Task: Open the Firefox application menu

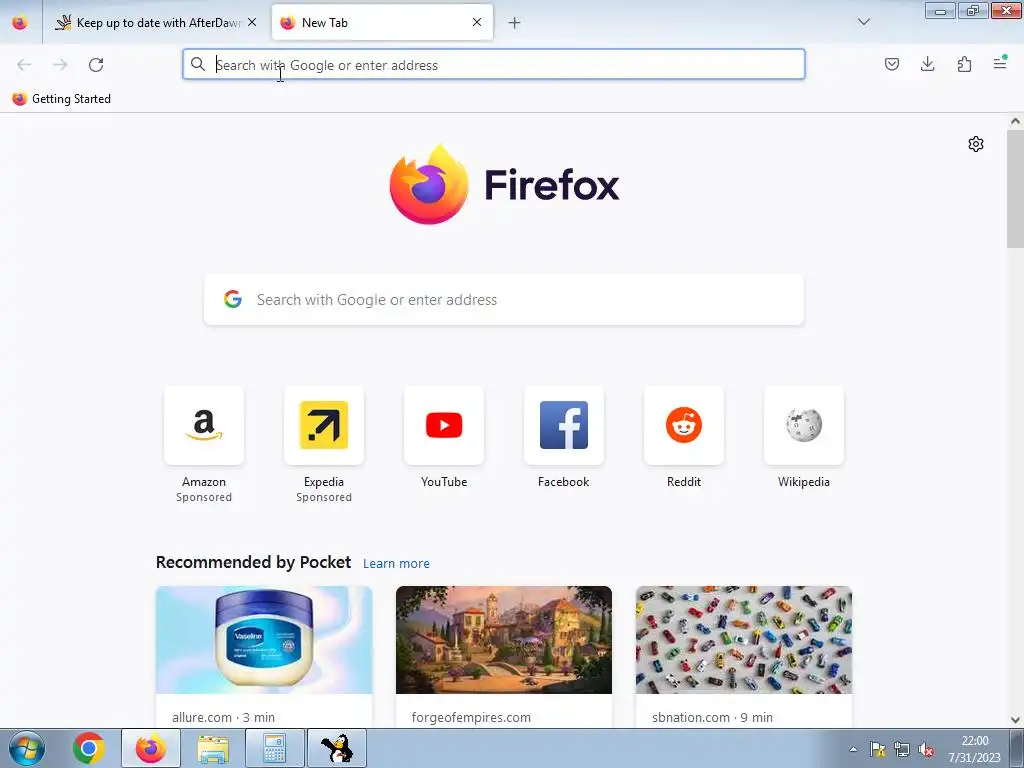Action: coord(1000,63)
